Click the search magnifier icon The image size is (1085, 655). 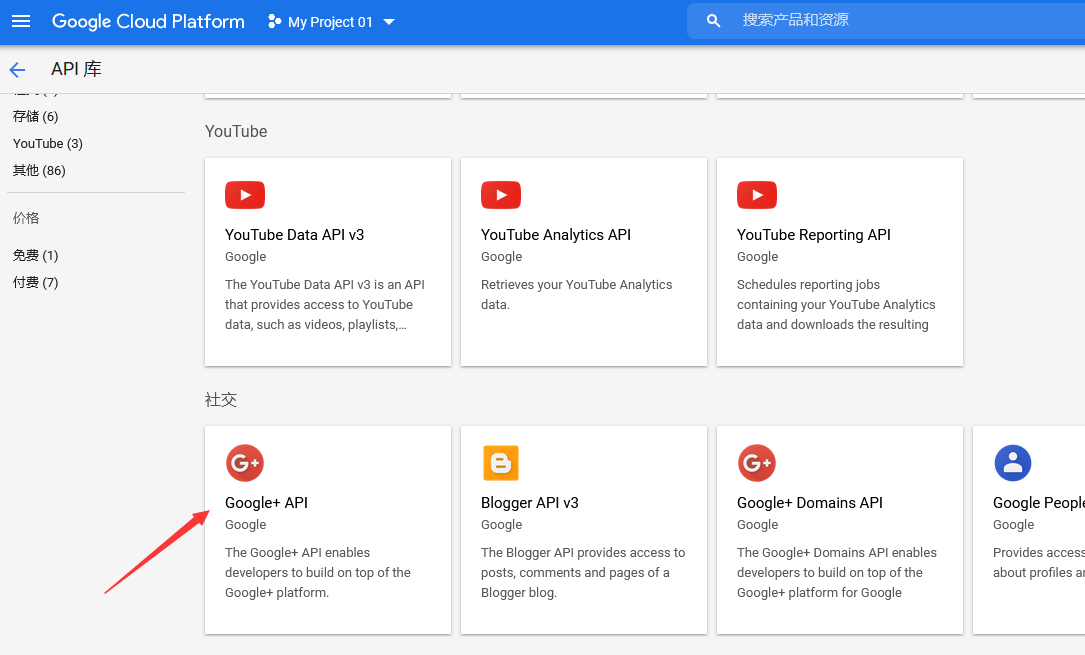tap(713, 21)
